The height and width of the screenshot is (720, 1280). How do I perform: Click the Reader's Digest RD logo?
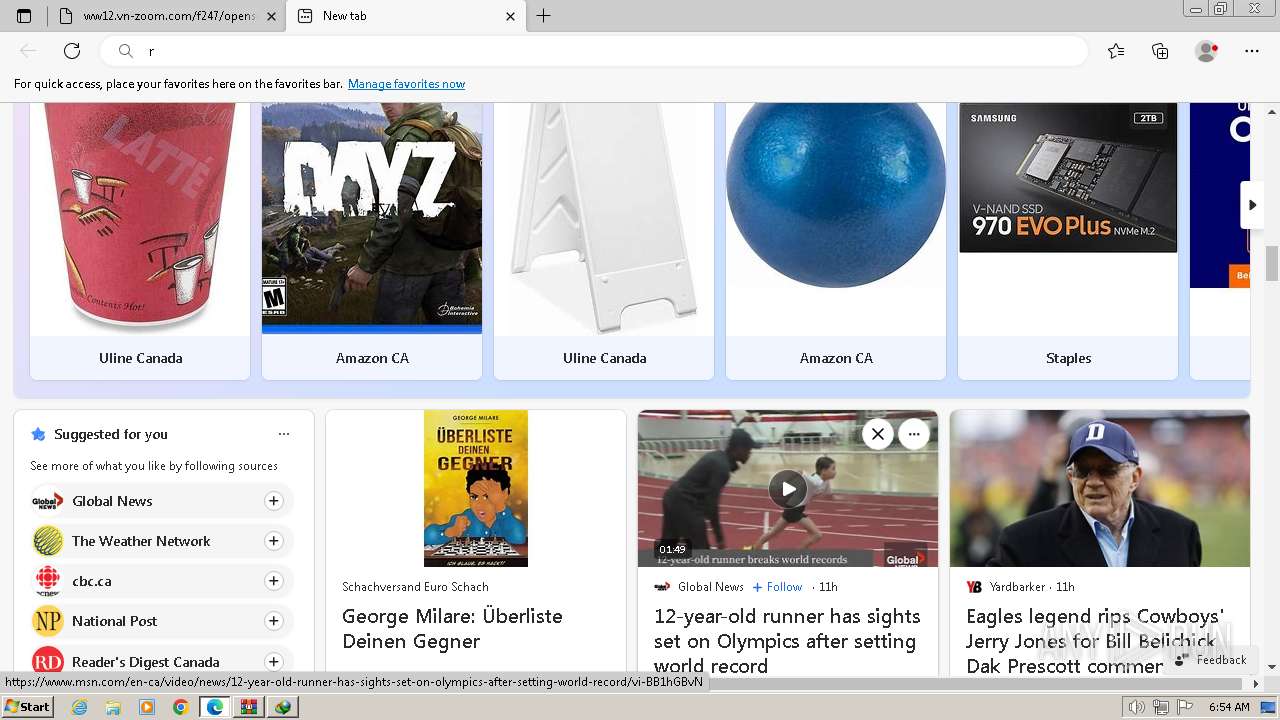point(47,661)
